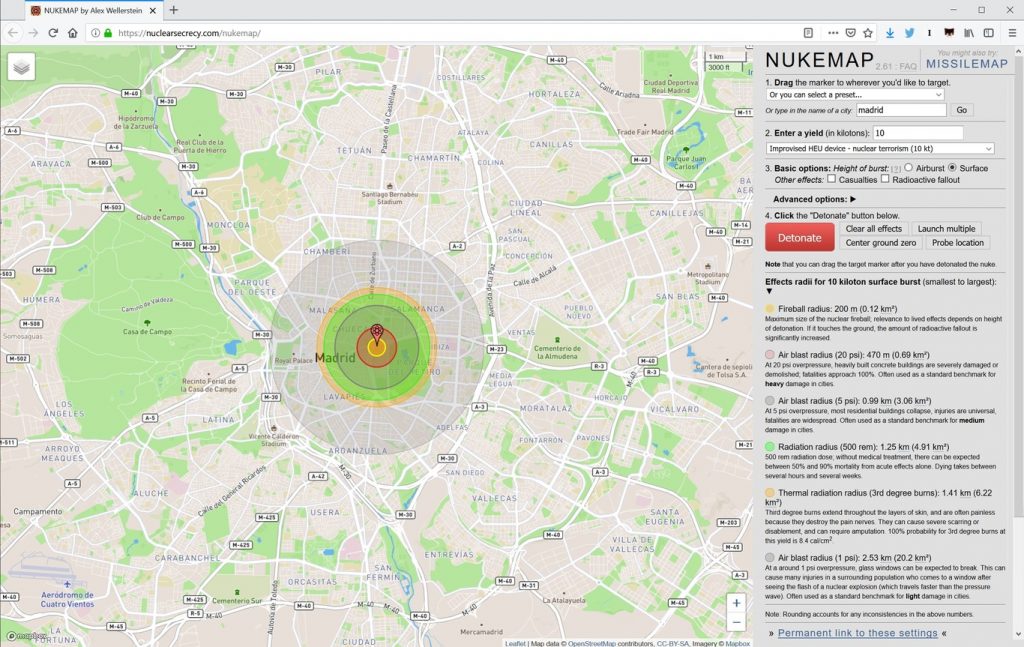Click the 20 psi air blast pink swatch
The width and height of the screenshot is (1024, 647).
pyautogui.click(x=770, y=355)
